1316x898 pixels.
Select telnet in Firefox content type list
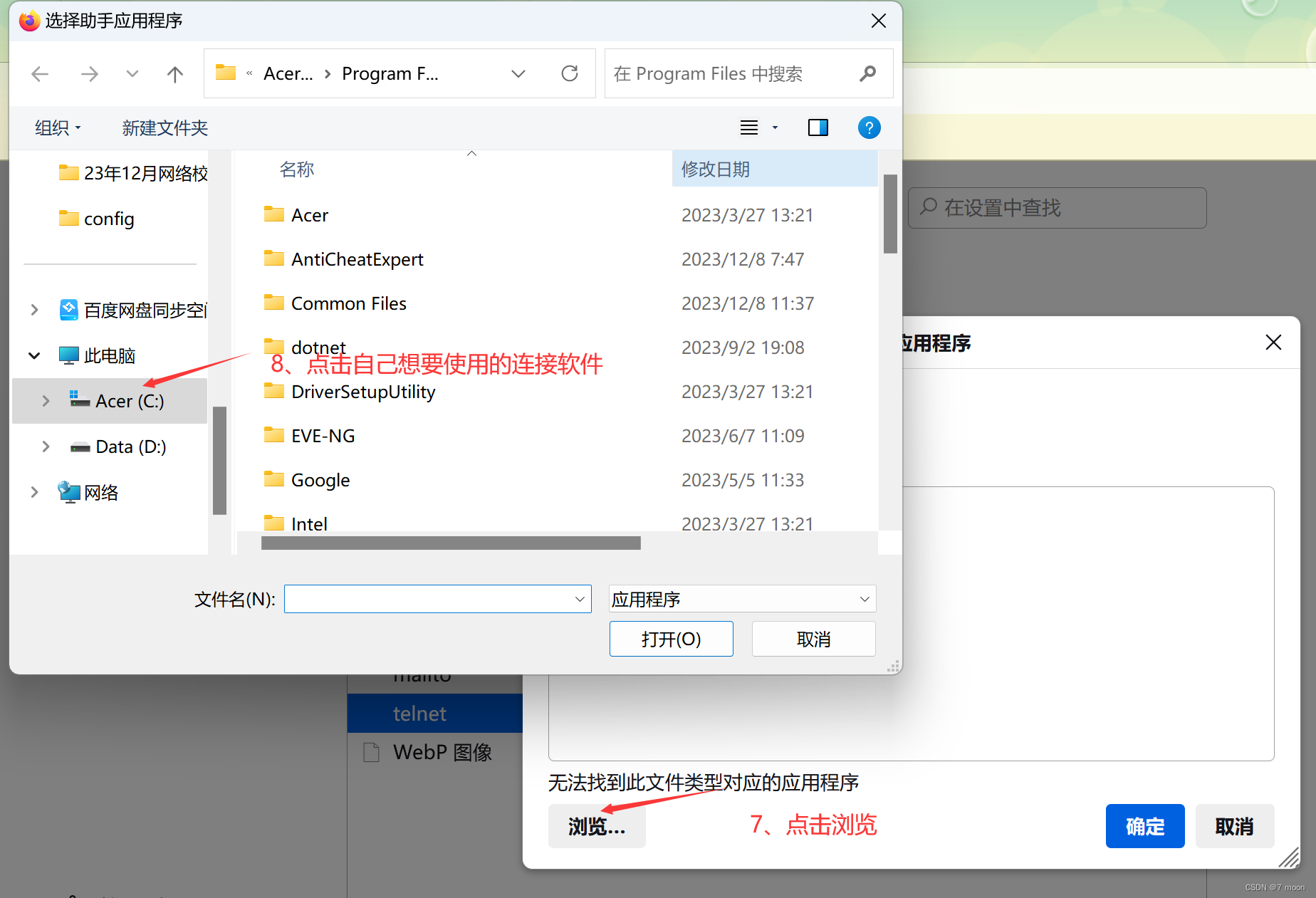(x=435, y=714)
